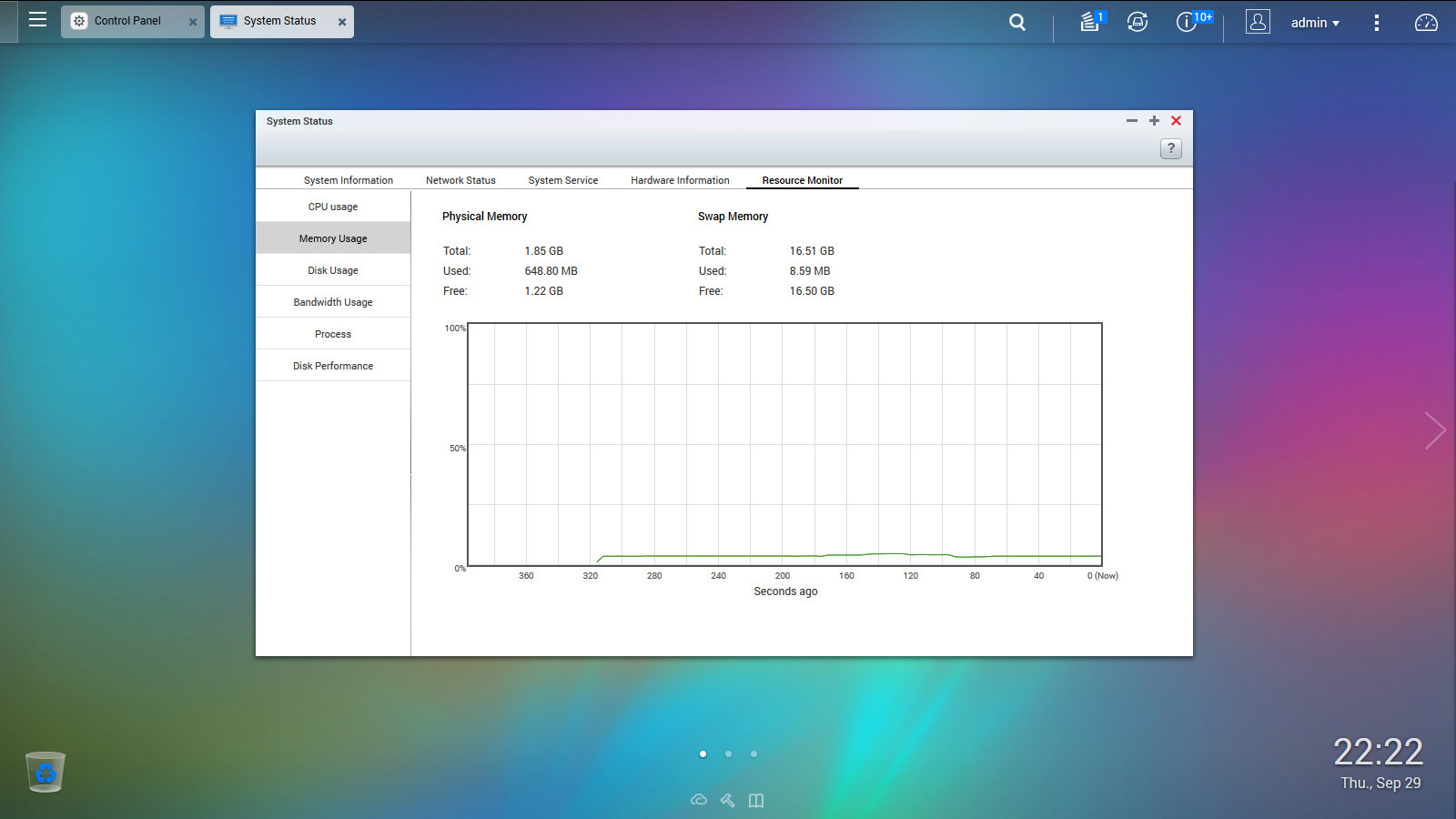Click the Swap Memory heading
This screenshot has height=819, width=1456.
tap(733, 217)
